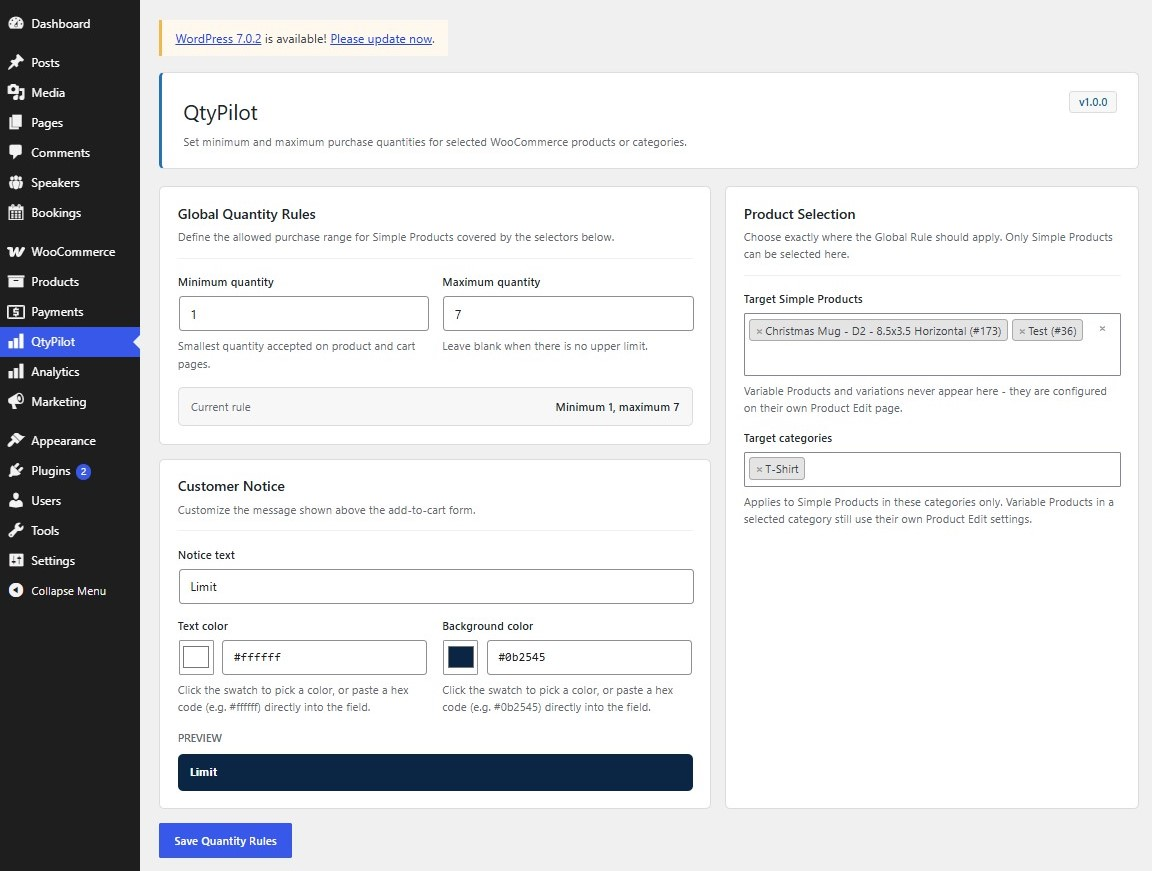
Task: Open the Plugins menu item
Action: tap(70, 471)
